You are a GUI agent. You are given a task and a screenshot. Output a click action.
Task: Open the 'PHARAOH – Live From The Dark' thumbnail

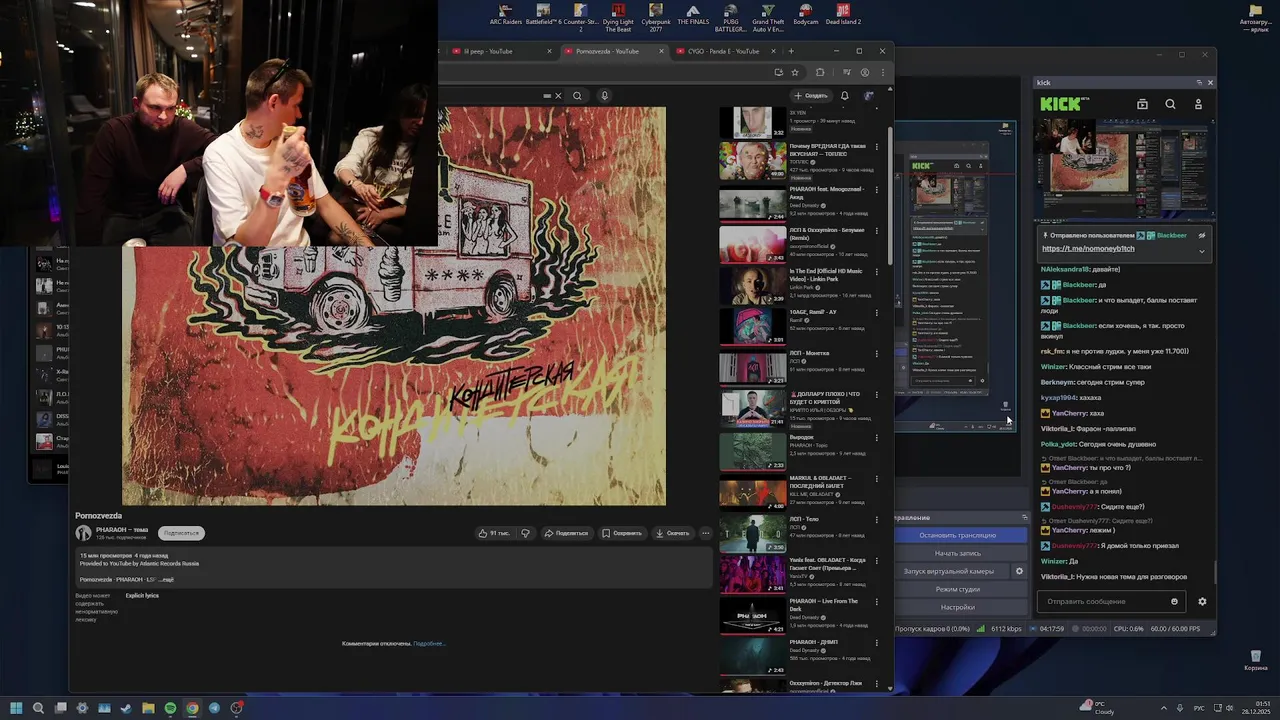[x=753, y=616]
